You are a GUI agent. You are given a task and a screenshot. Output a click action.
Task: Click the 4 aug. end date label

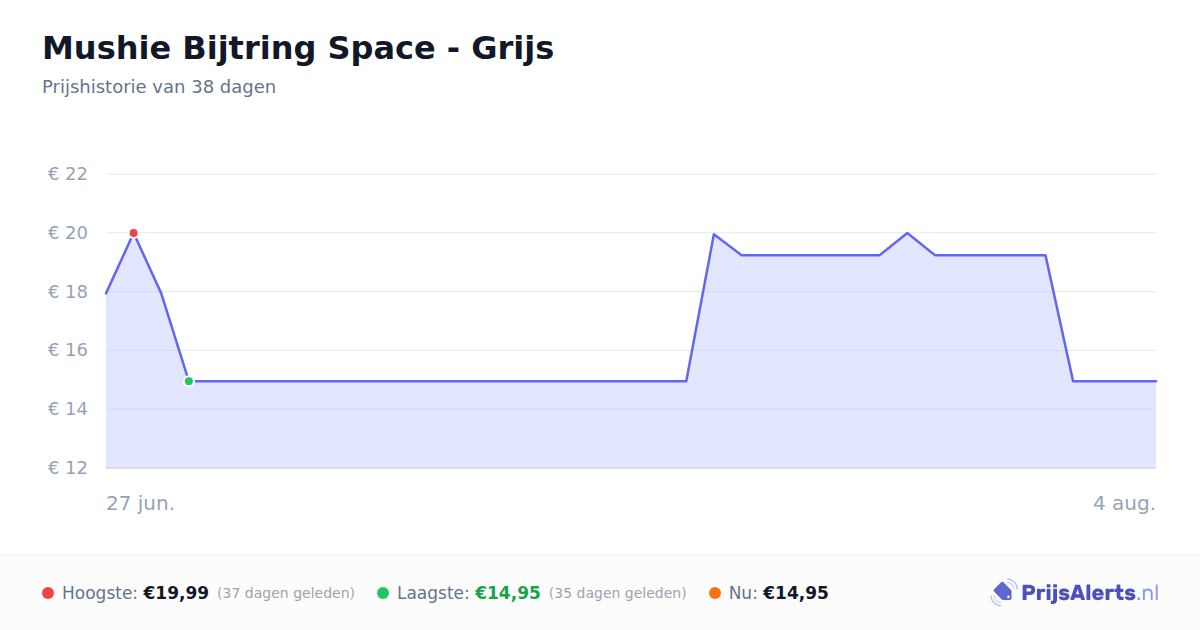point(1124,503)
